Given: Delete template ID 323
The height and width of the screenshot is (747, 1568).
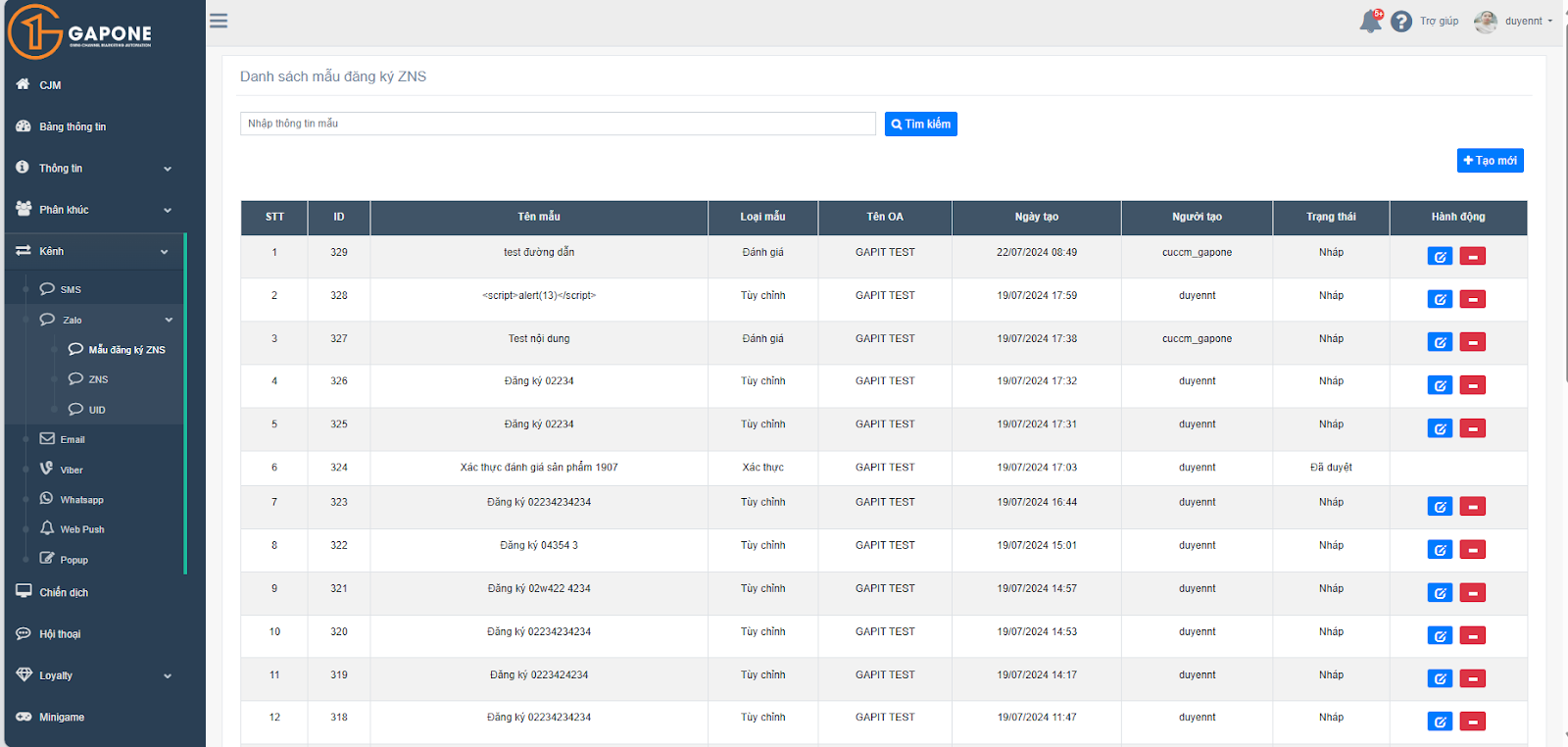Looking at the screenshot, I should 1473,507.
